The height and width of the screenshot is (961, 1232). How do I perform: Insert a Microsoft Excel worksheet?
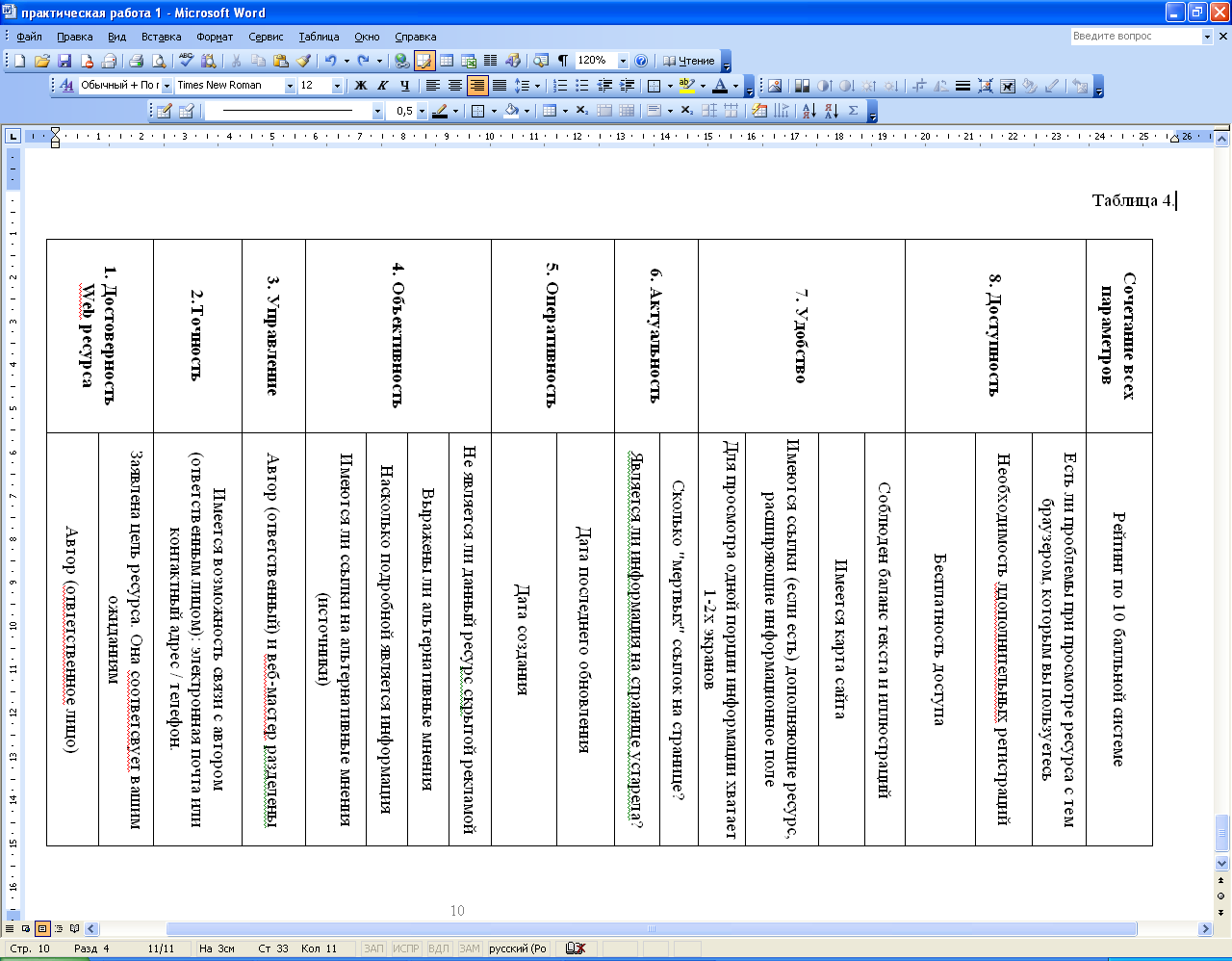coord(469,61)
